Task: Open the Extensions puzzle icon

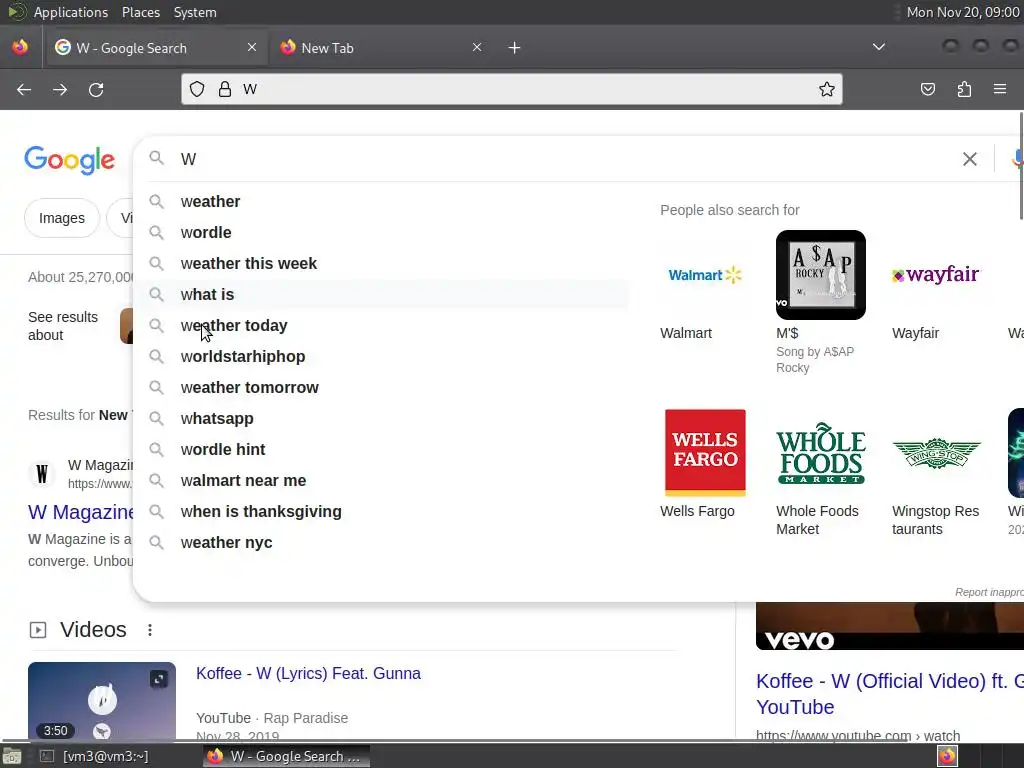Action: (x=965, y=89)
